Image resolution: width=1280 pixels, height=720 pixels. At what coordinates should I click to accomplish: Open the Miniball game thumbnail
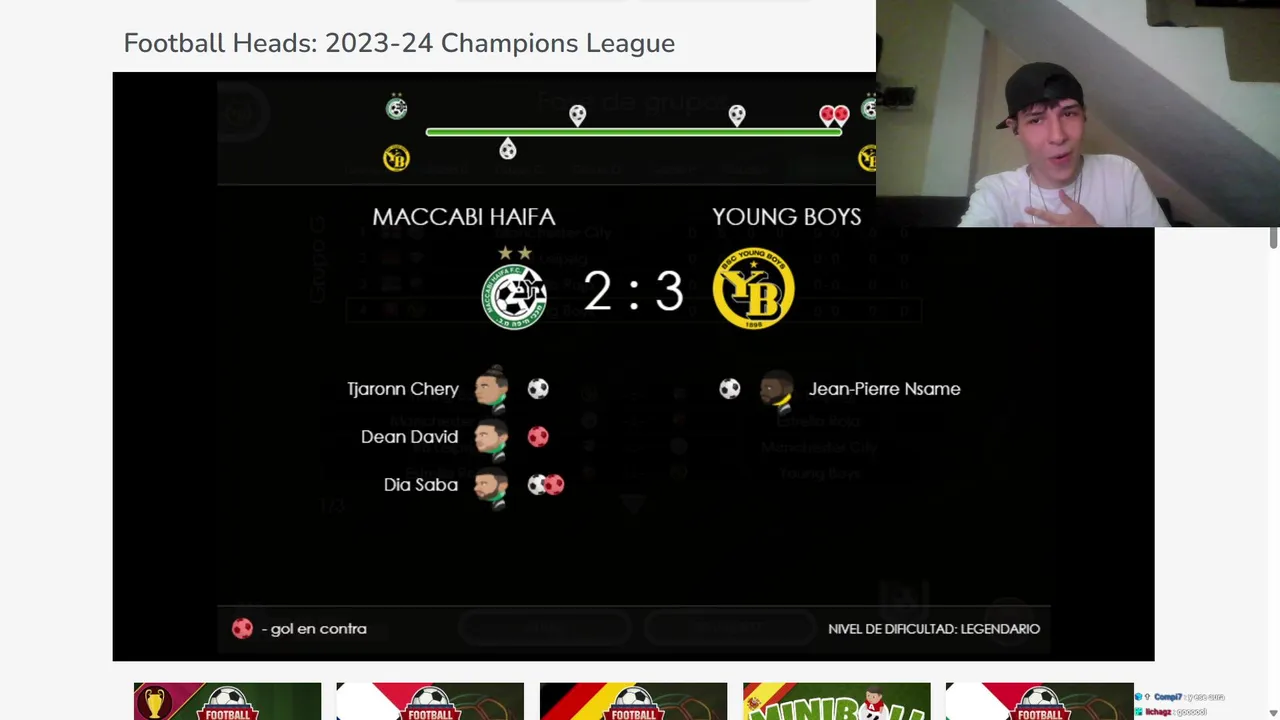point(837,701)
